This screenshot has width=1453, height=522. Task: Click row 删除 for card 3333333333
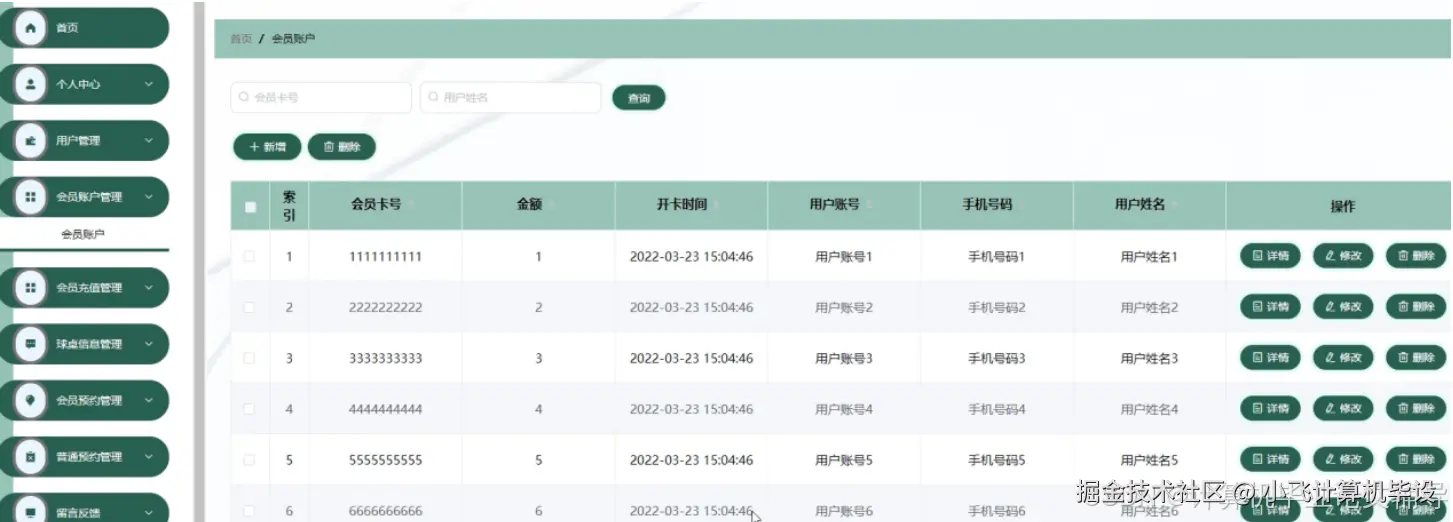click(x=1416, y=357)
